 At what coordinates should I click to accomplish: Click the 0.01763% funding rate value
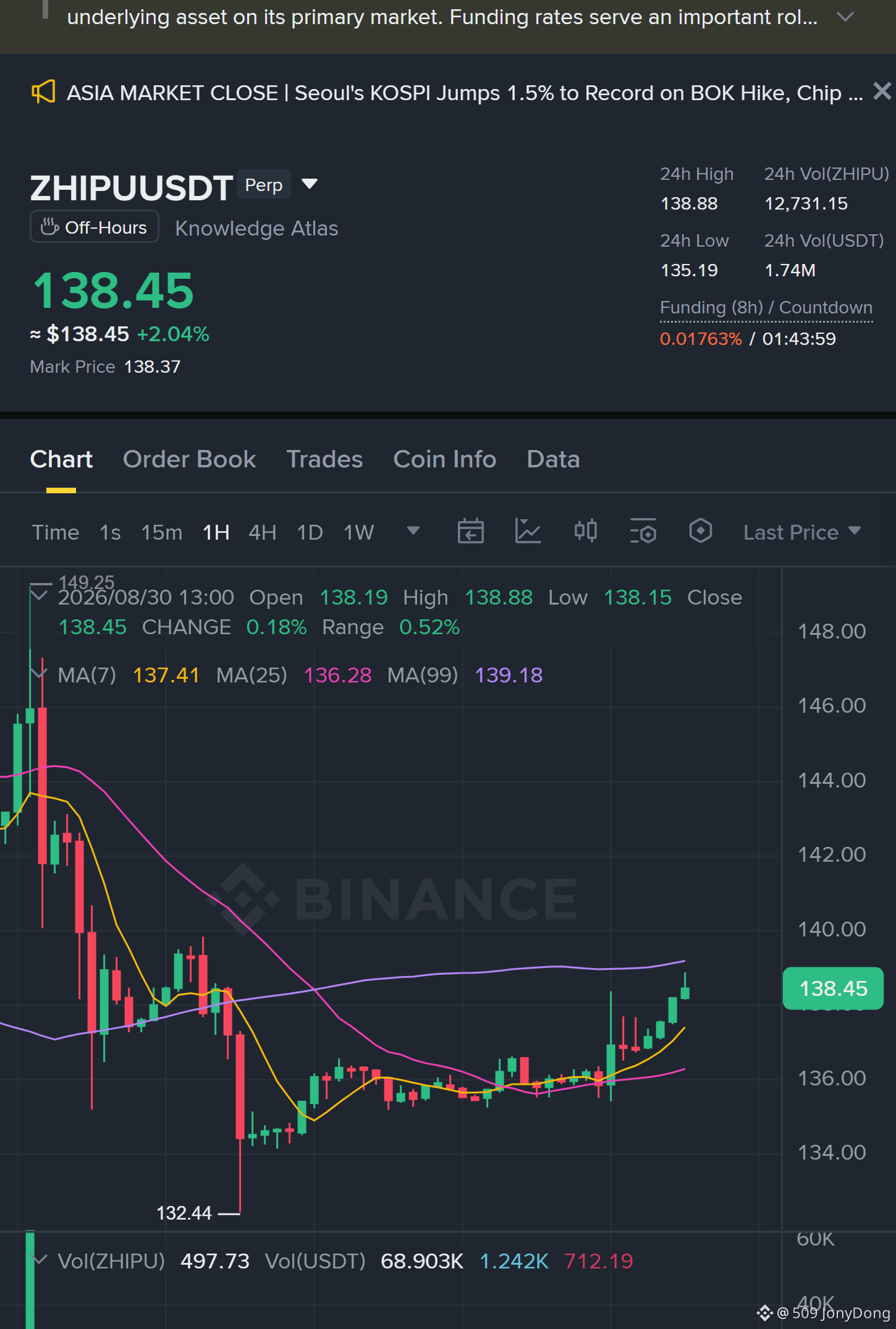(x=701, y=339)
